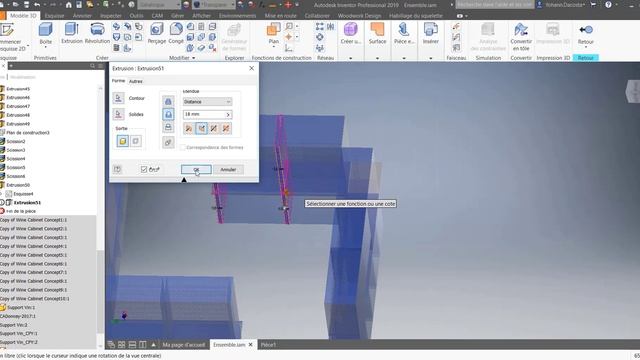The height and width of the screenshot is (360, 640).
Task: Choose Solid output in Sortie
Action: [x=122, y=141]
